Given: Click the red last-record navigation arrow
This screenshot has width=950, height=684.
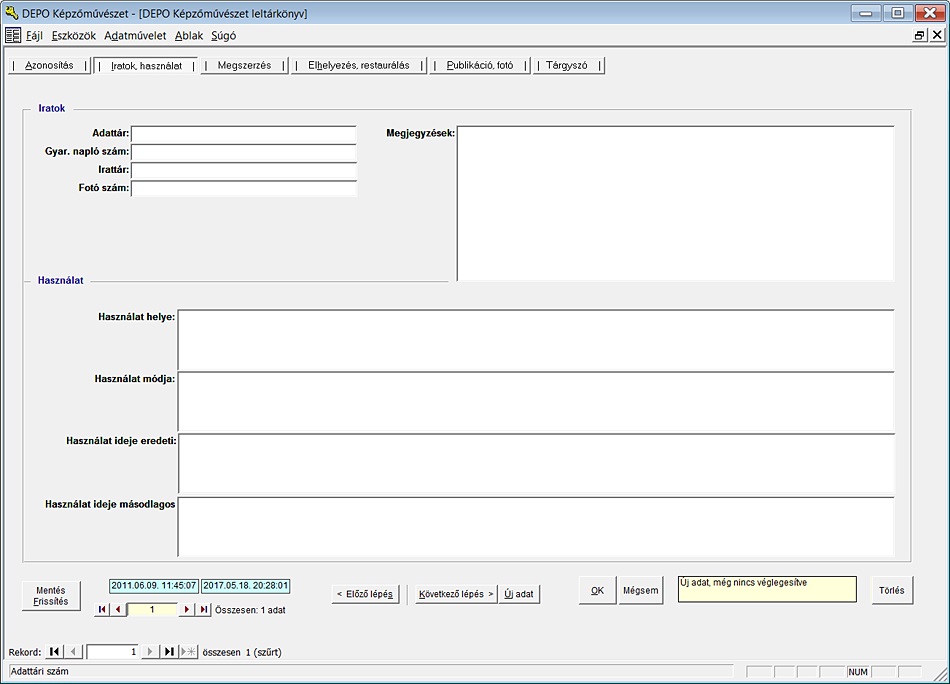Looking at the screenshot, I should 203,609.
